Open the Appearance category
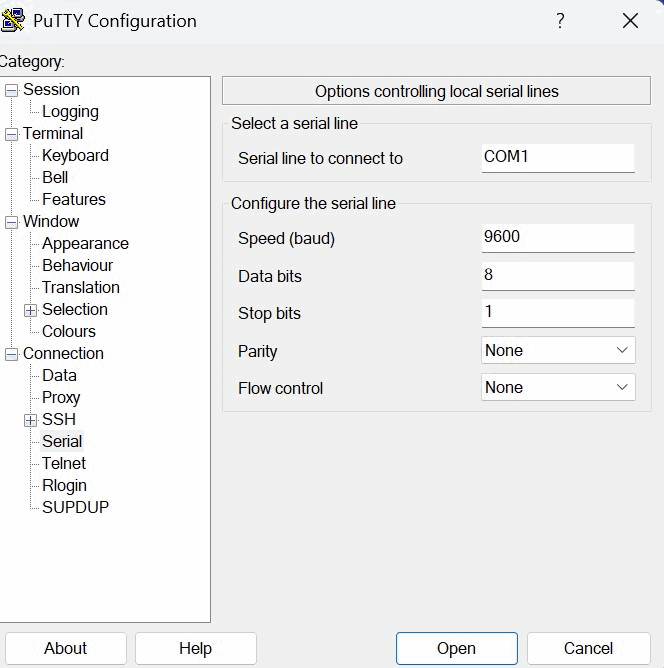This screenshot has width=664, height=668. [x=85, y=244]
